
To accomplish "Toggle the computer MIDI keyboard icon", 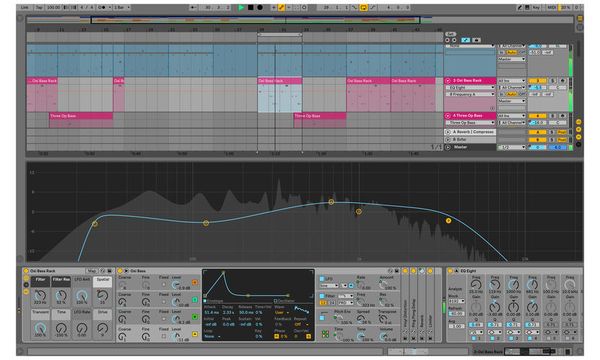I will tap(527, 7).
